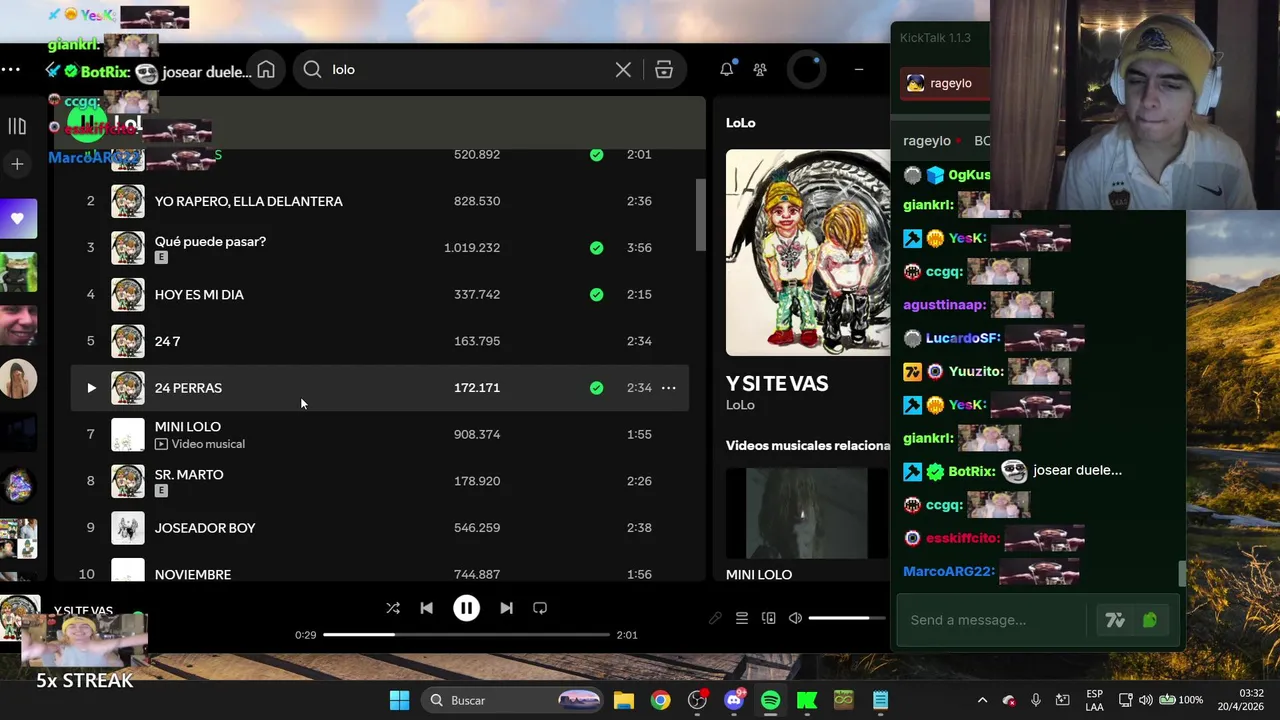Screen dimensions: 1280x720
Task: Select YO RAPERO, ELLA DELANTERA track
Action: tap(380, 201)
